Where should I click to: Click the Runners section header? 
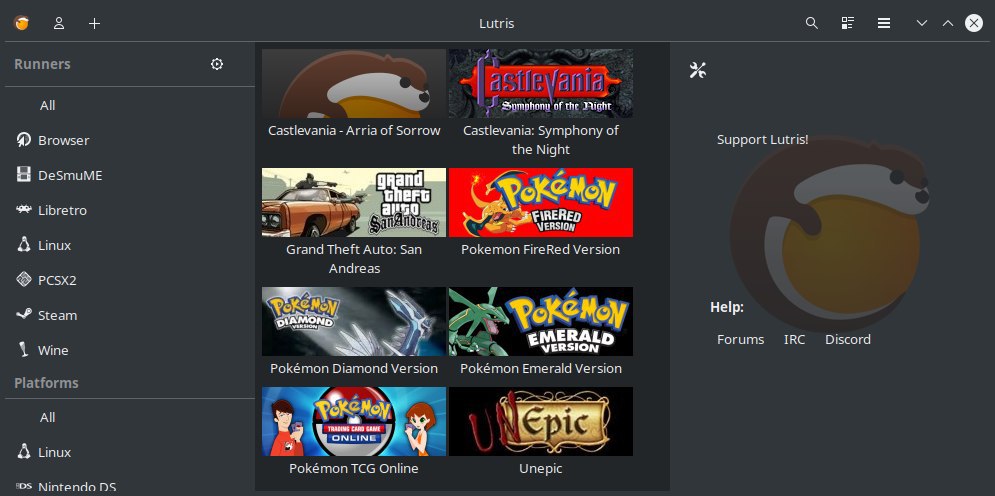click(43, 64)
